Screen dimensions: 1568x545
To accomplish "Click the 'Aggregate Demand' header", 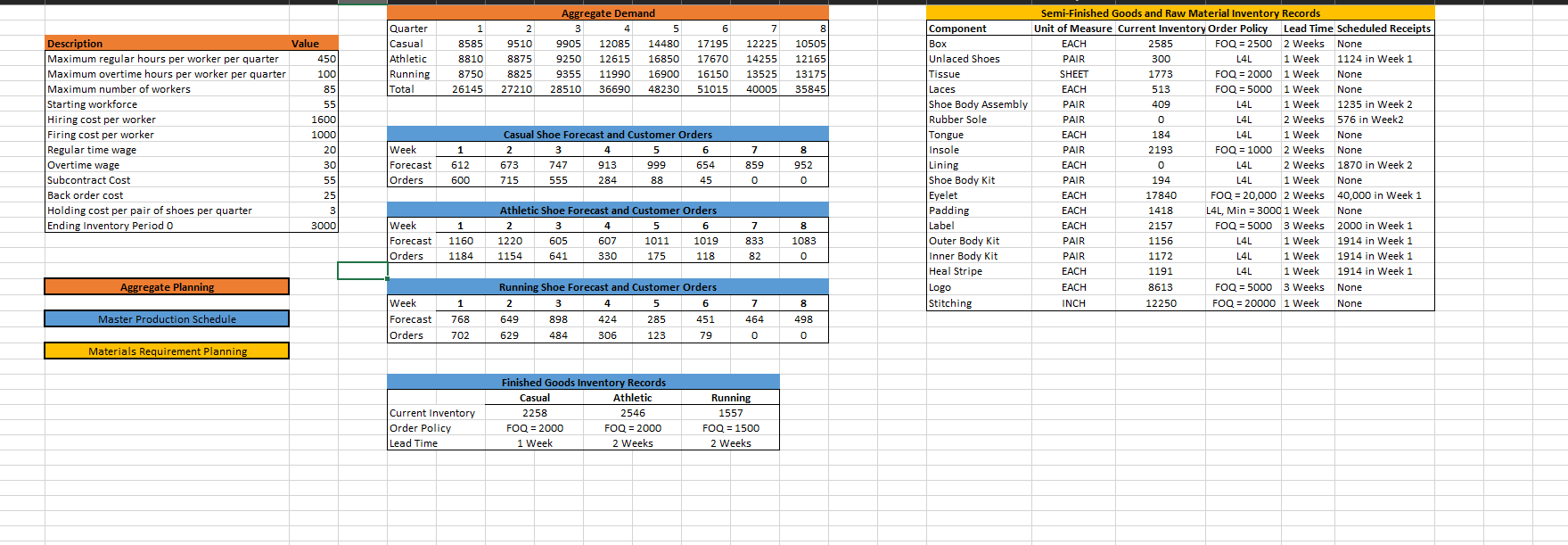I will click(x=608, y=13).
